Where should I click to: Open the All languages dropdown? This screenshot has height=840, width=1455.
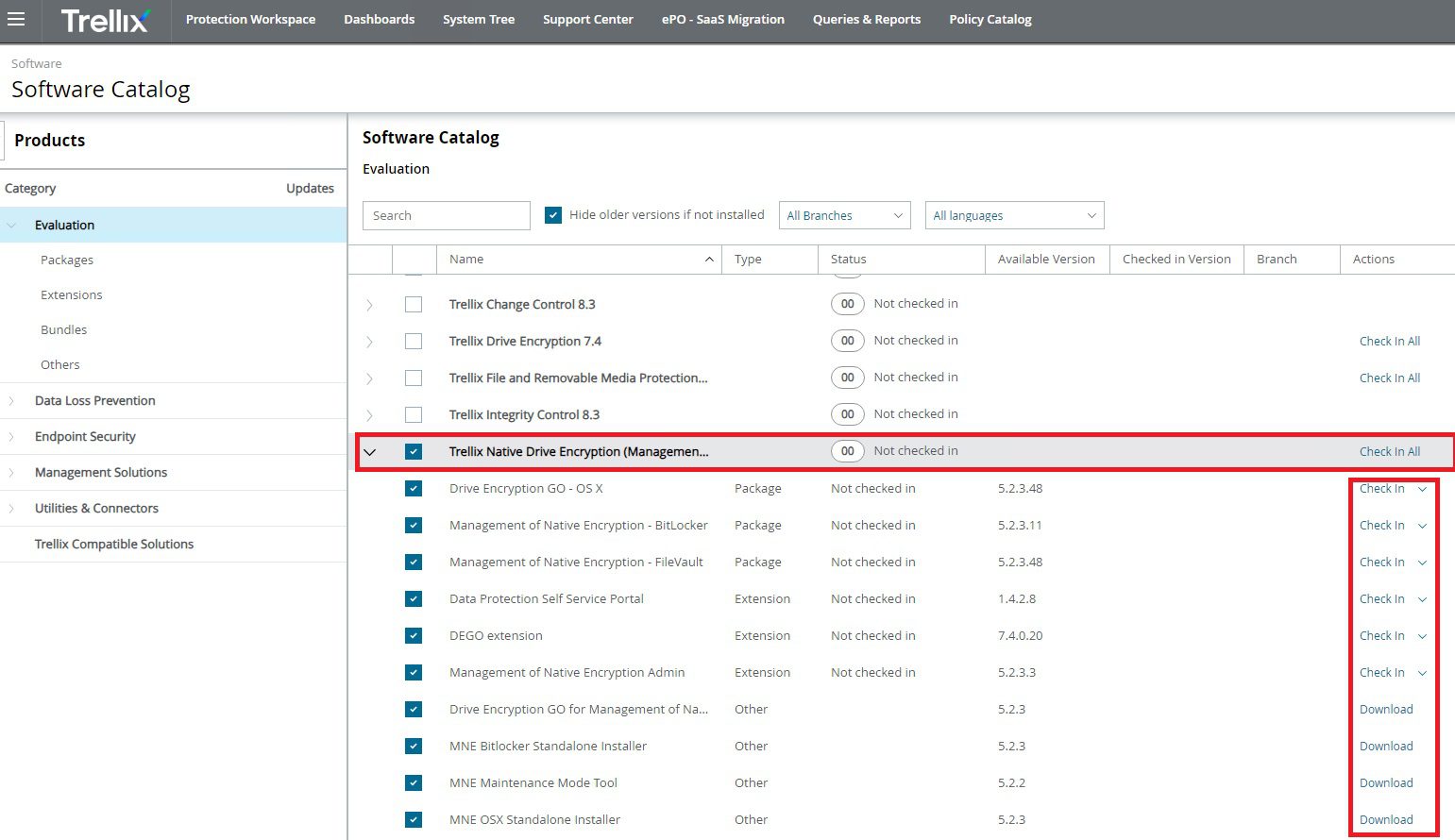pos(1014,216)
